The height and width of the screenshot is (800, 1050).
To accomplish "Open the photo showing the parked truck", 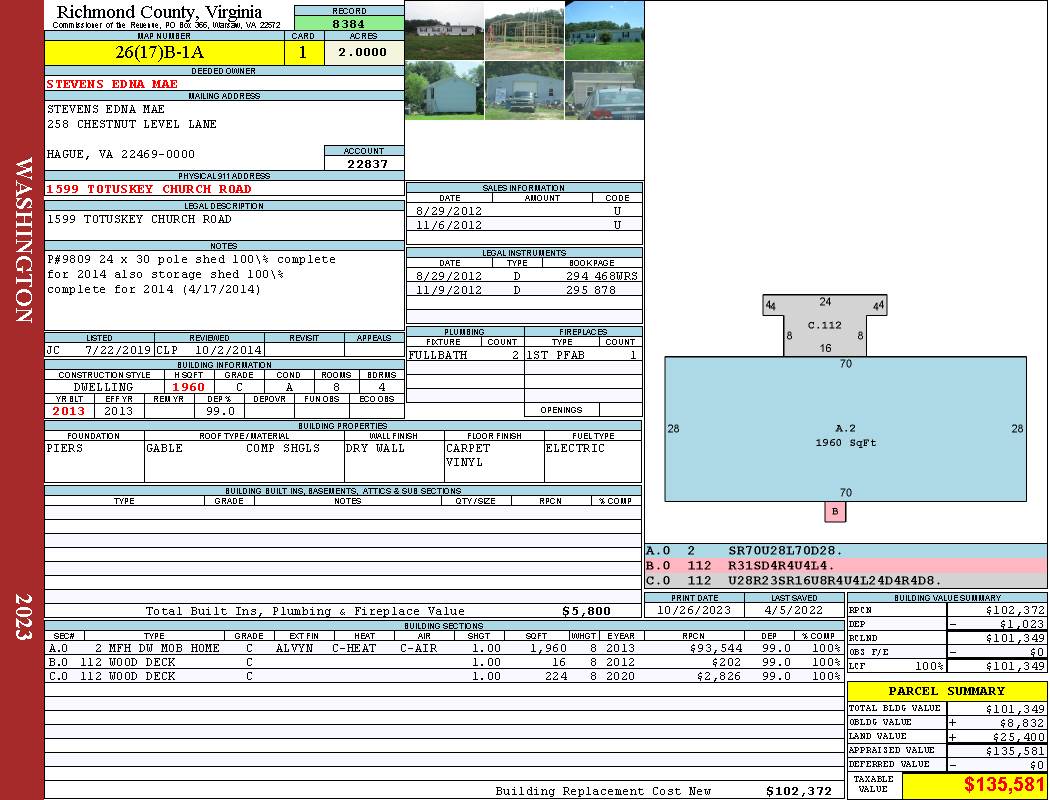I will 524,91.
